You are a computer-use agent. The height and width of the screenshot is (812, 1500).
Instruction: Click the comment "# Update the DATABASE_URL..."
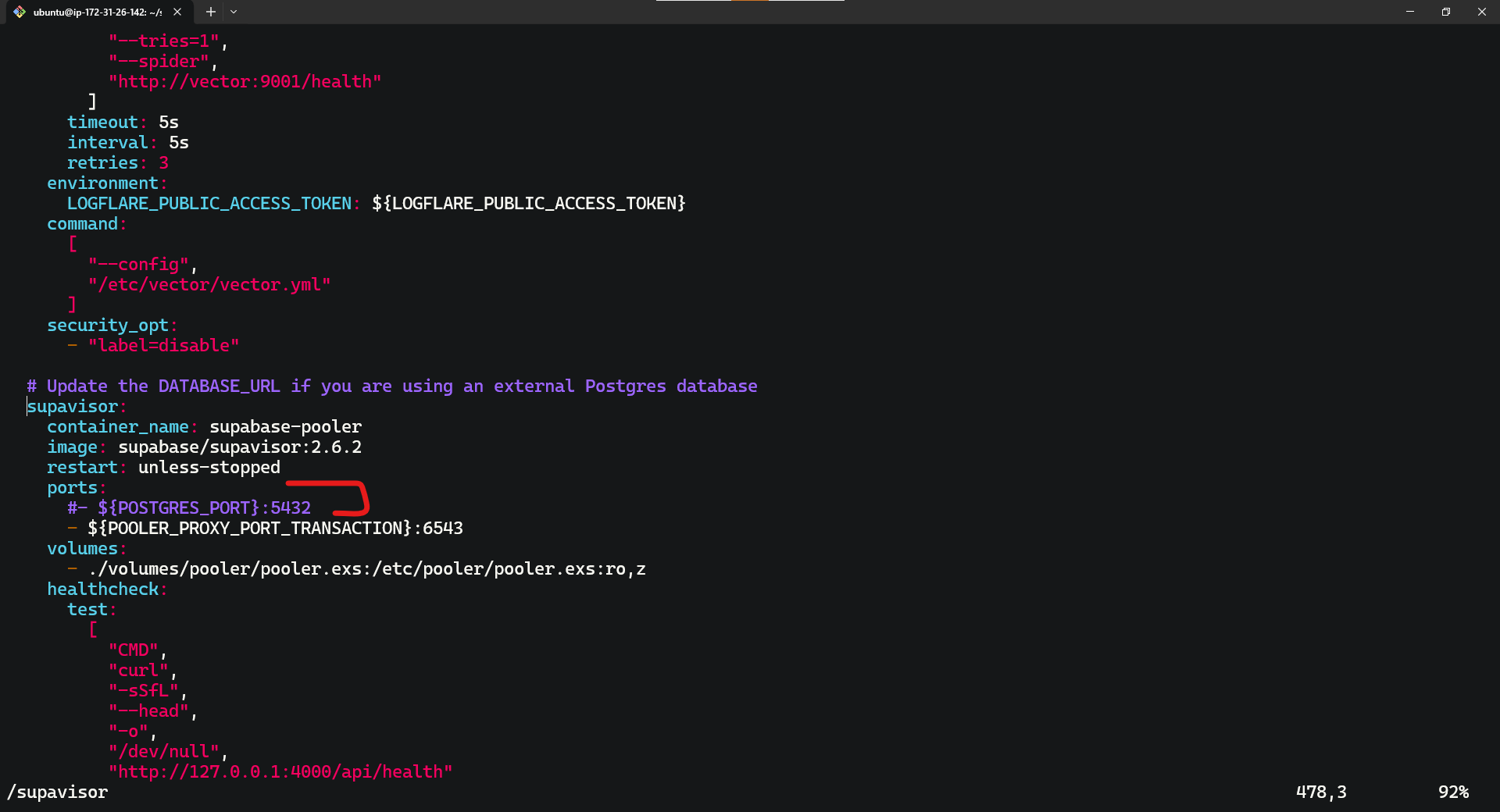[x=392, y=386]
